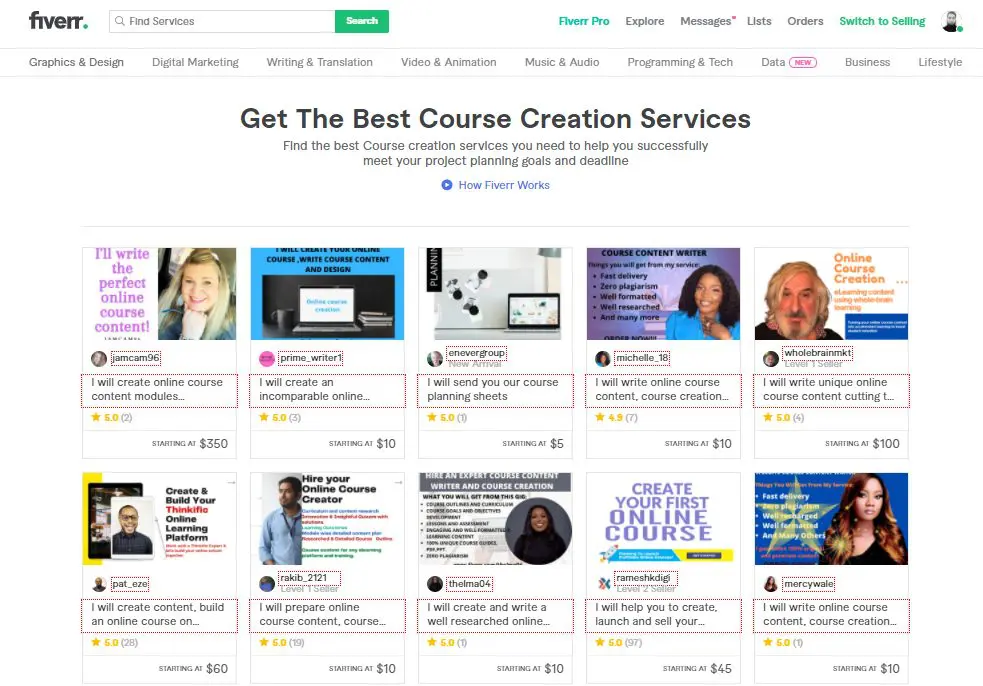The image size is (983, 686).
Task: Open the Create Your First Online Course thumbnail
Action: [663, 519]
